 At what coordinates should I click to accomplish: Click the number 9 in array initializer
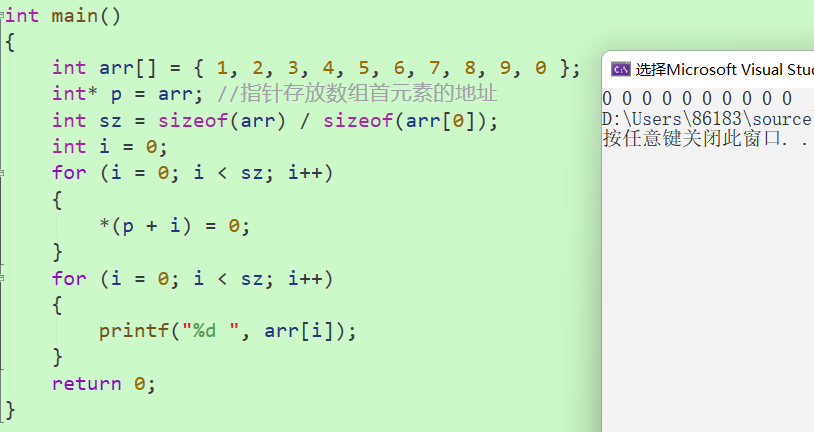[x=505, y=68]
